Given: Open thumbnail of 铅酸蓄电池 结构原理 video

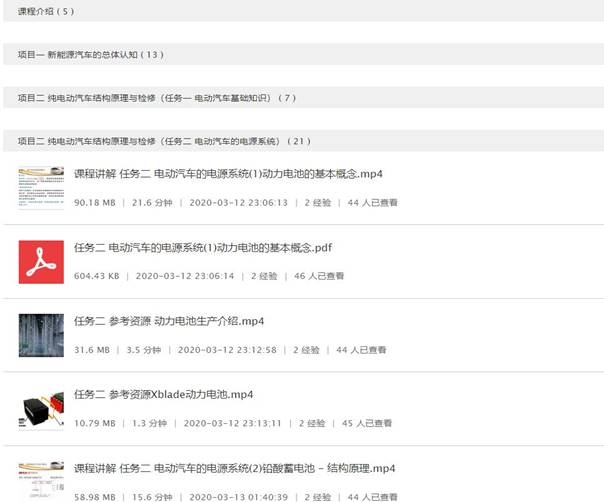Looking at the screenshot, I should [x=41, y=478].
